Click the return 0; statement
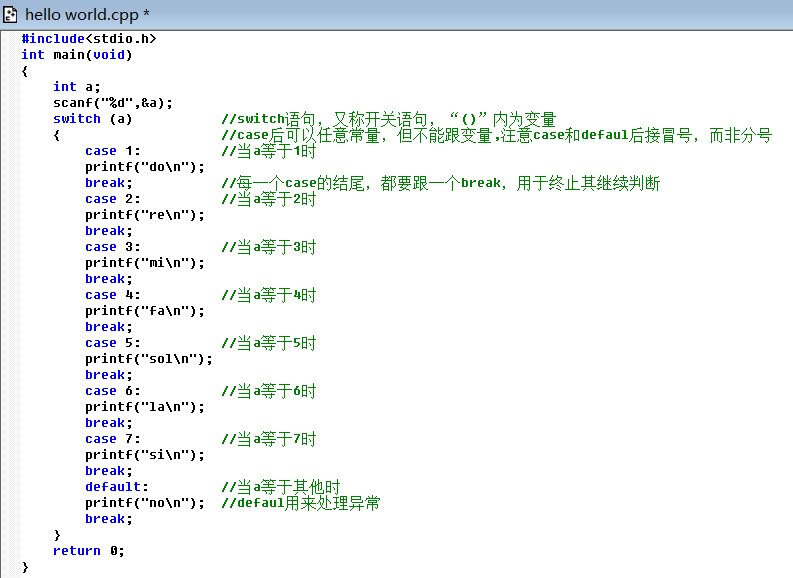Viewport: 793px width, 578px height. [89, 551]
